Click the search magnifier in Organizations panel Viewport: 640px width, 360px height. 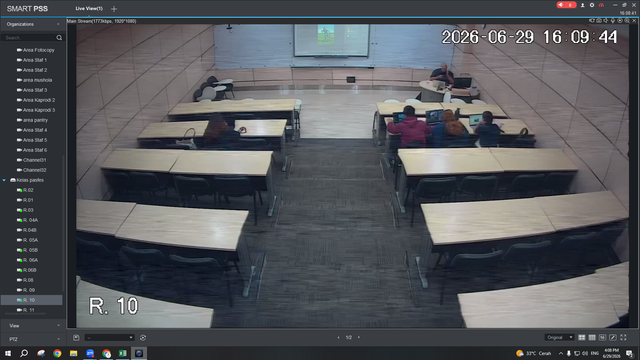coord(59,38)
